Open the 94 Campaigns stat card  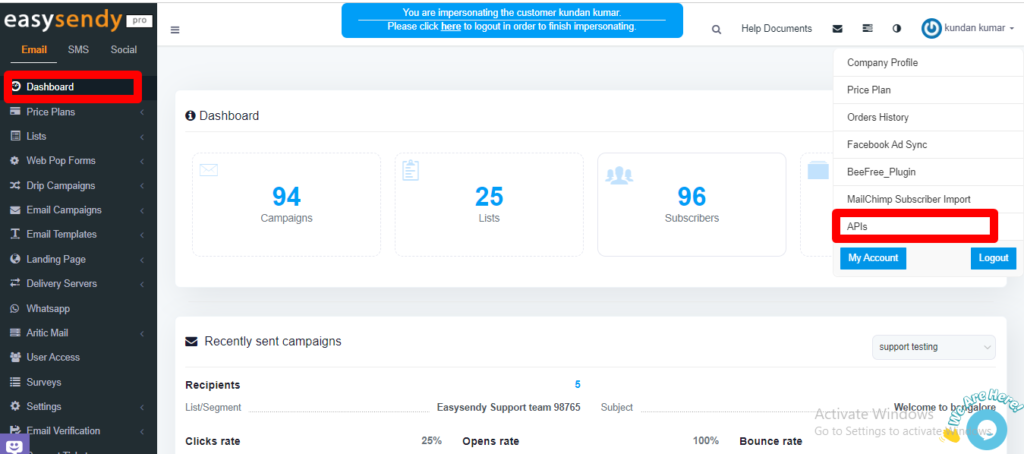[286, 204]
